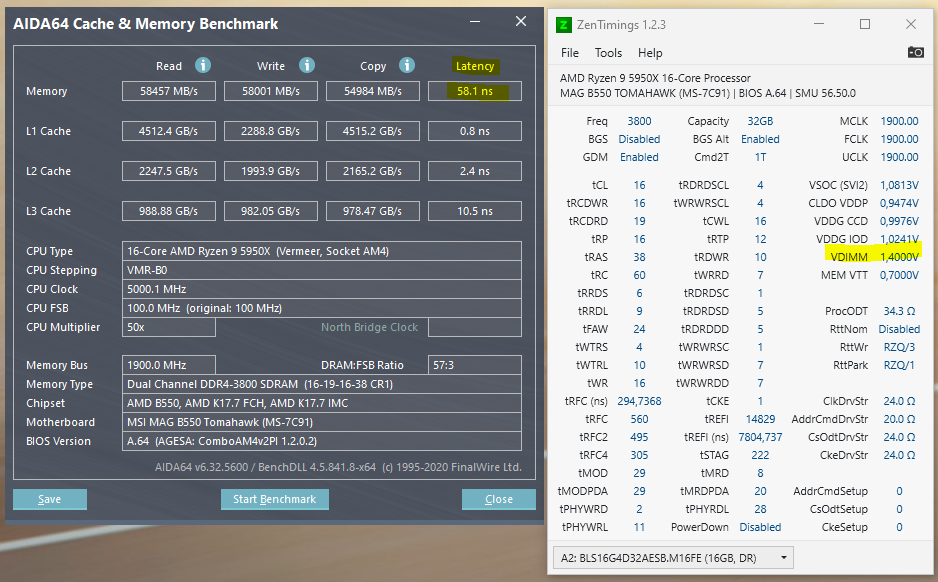The width and height of the screenshot is (938, 582).
Task: Click the VSOC (SVI2) value 1,0813V
Action: pyautogui.click(x=899, y=185)
